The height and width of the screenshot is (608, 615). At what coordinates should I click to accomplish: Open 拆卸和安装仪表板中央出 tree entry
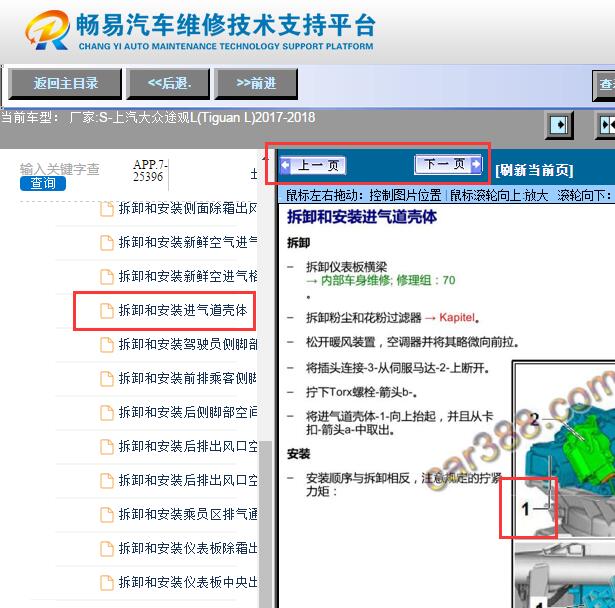click(x=187, y=582)
